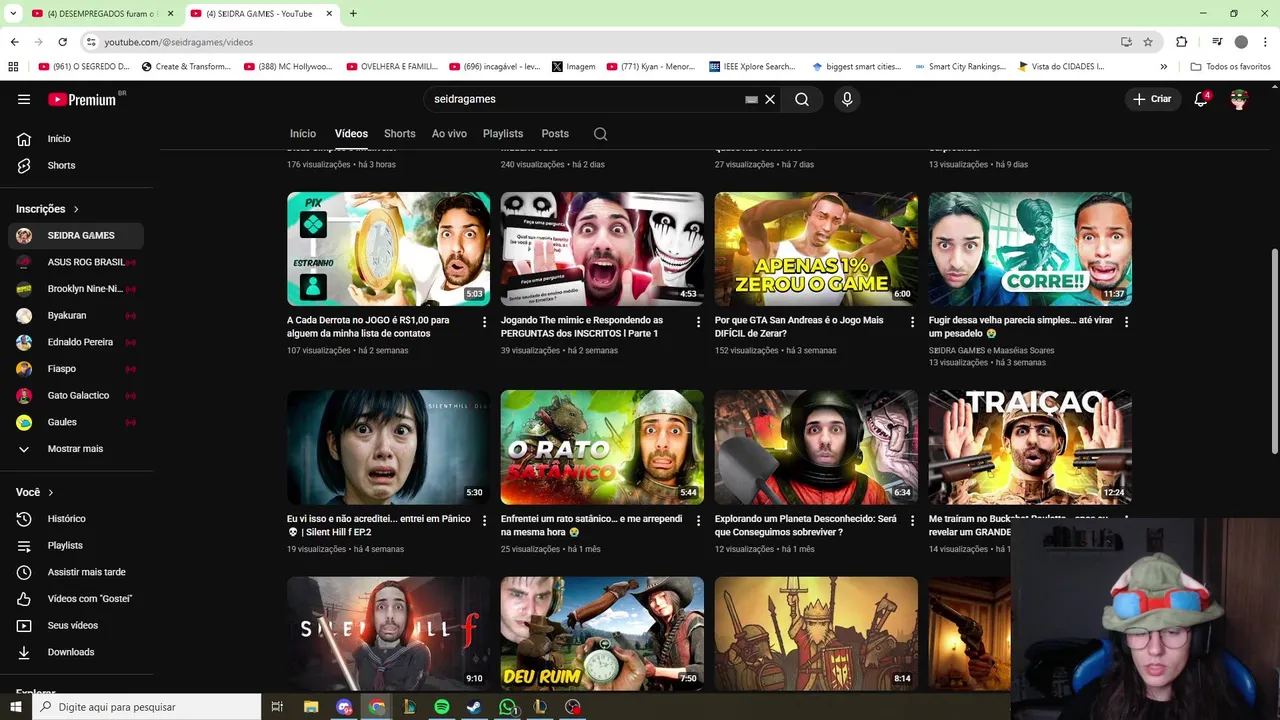This screenshot has width=1280, height=720.
Task: Open the Ao vivo channel tab
Action: (x=449, y=133)
